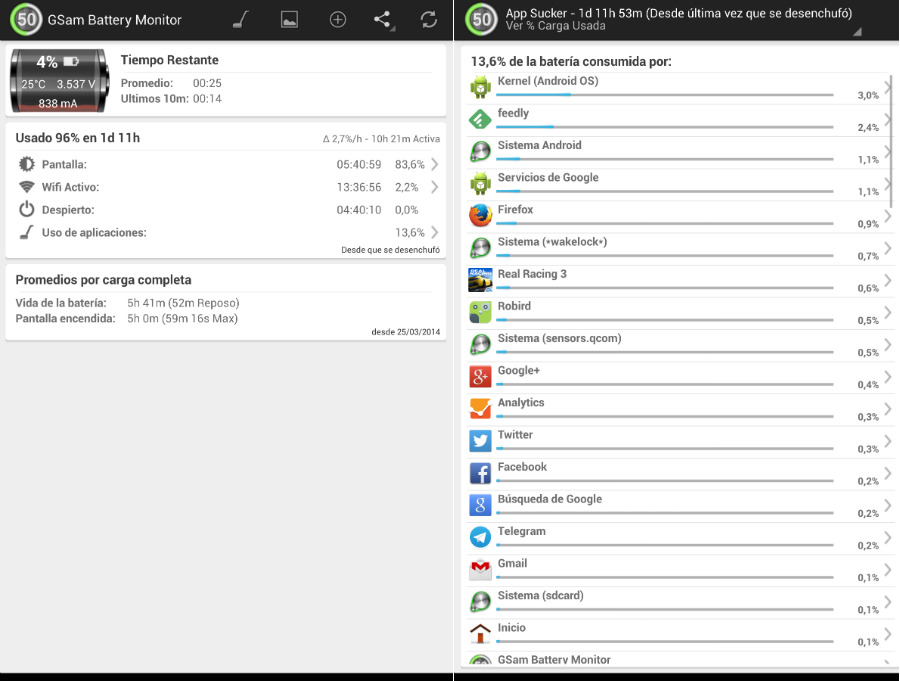Tap the Robird app icon
This screenshot has height=681, width=900.
point(480,312)
